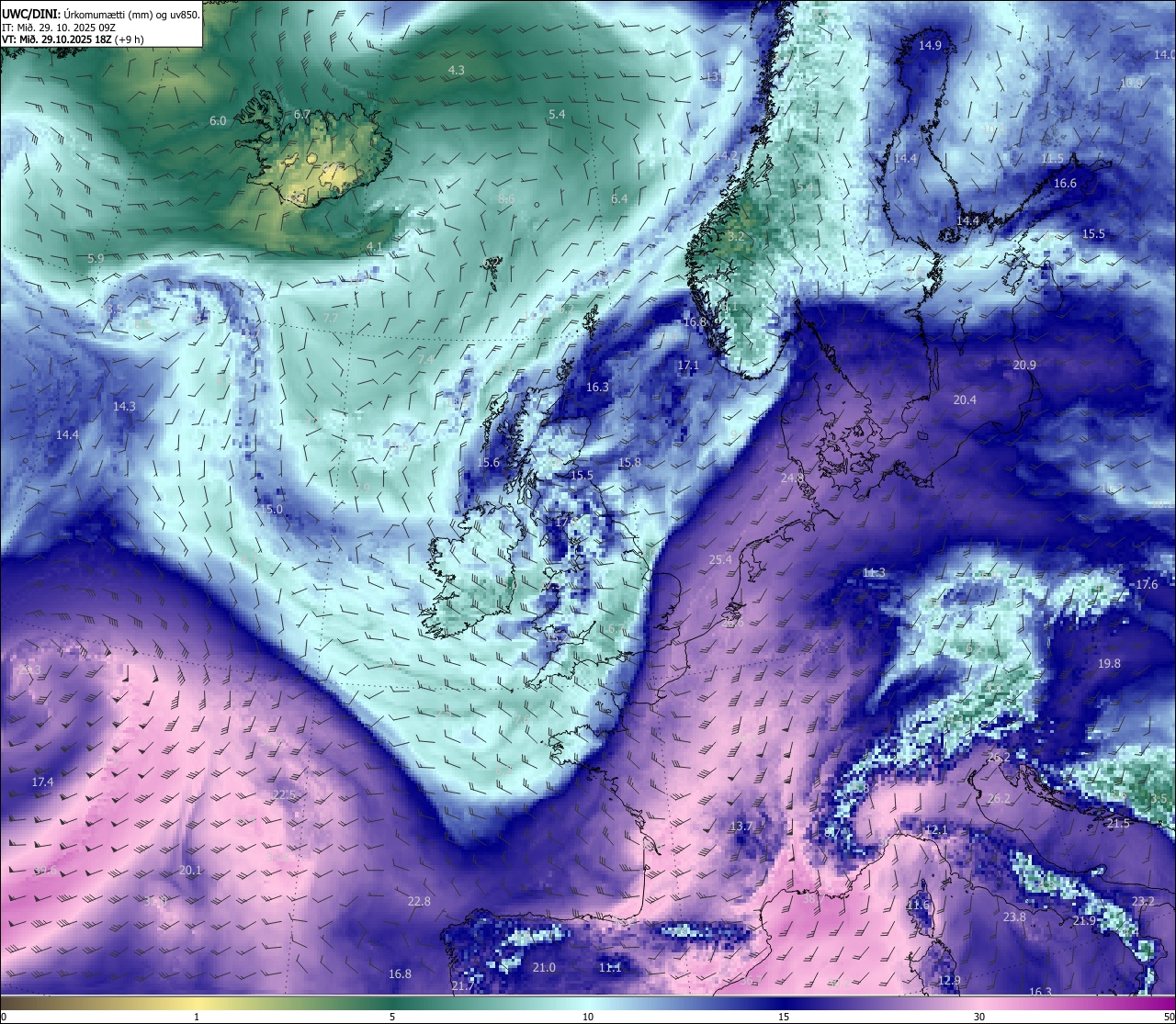1176x1024 pixels.
Task: Click the value 4.1 southeast of Iceland
Action: [x=374, y=248]
